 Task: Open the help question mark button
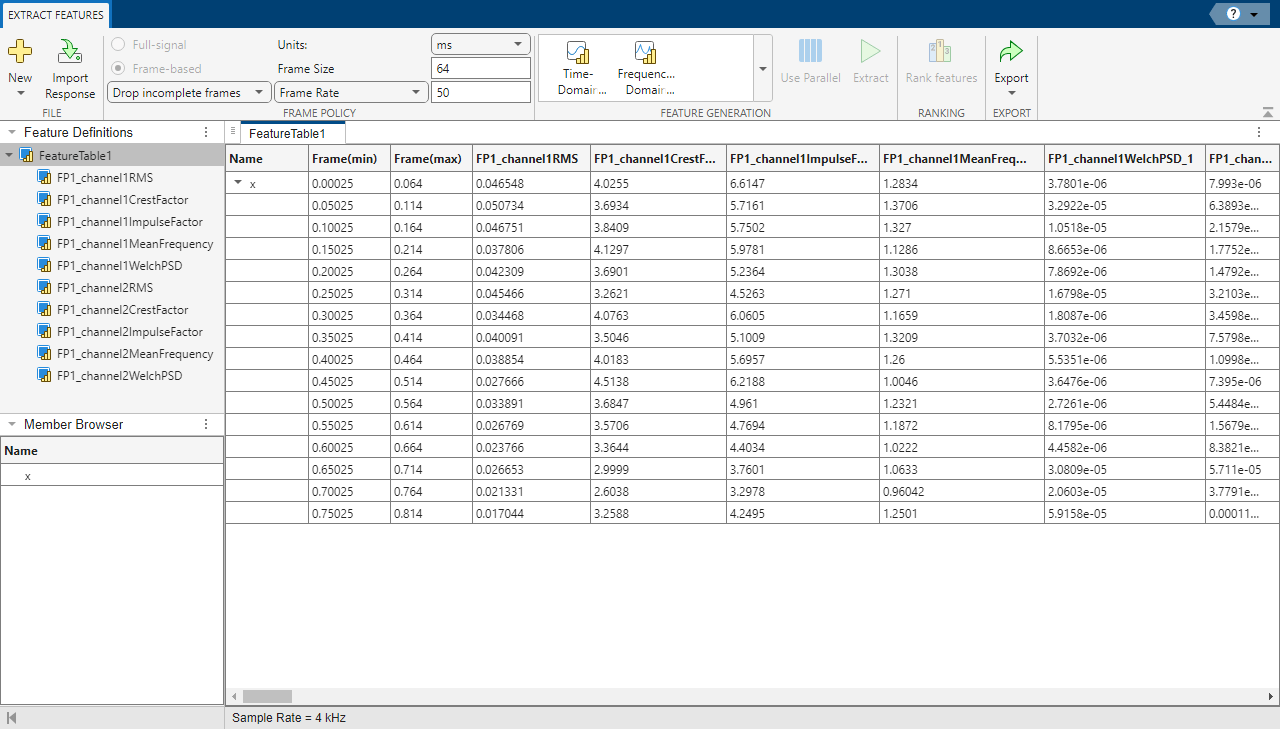tap(1233, 14)
